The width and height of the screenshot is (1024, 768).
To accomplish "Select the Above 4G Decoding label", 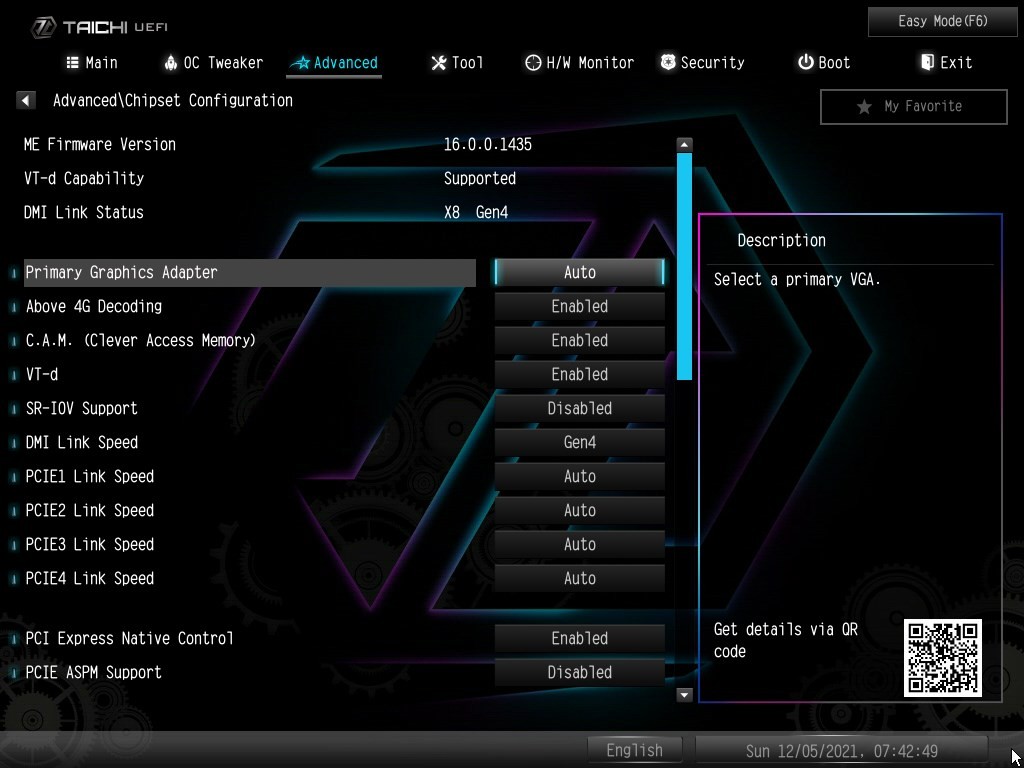I will click(x=93, y=306).
